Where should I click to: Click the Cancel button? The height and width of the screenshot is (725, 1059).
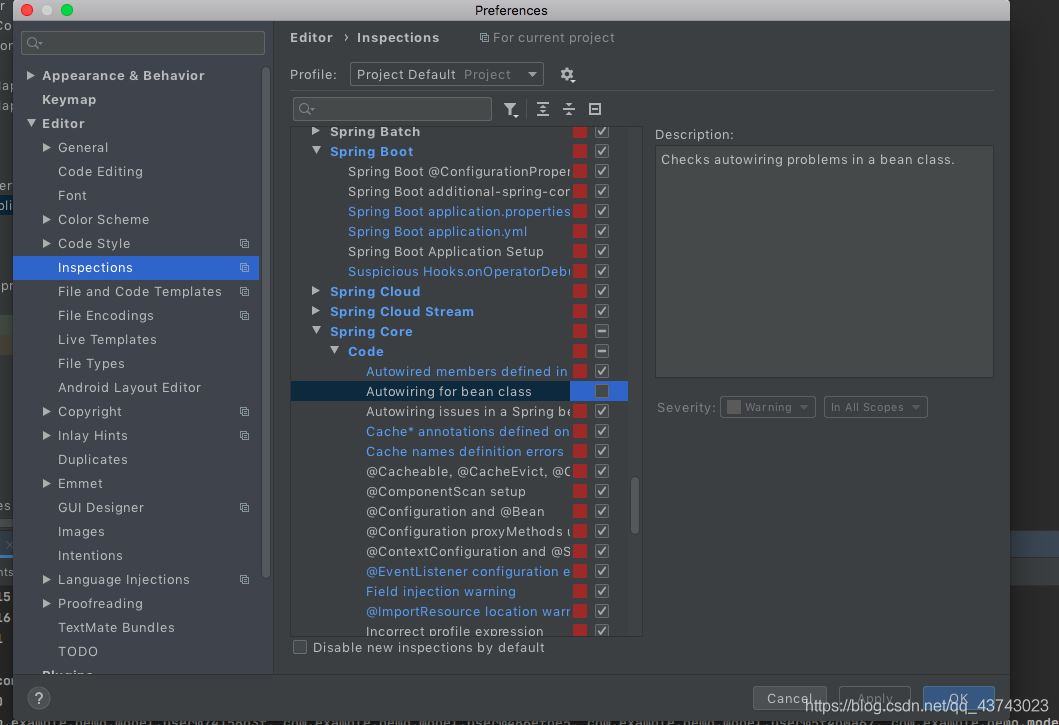(789, 698)
